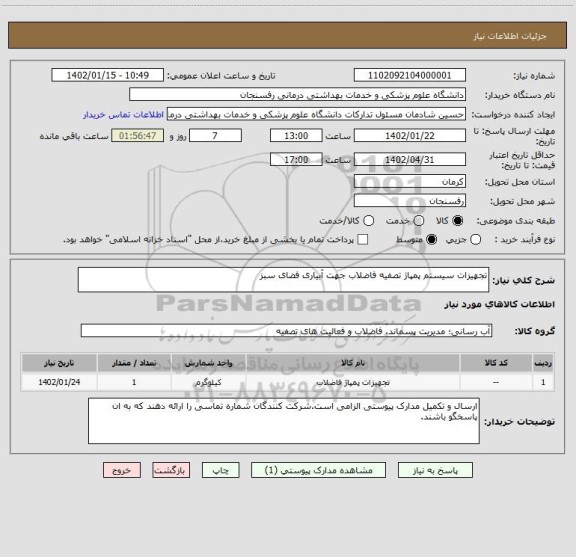576x557 pixels.
Task: Click the واحد شمارش column header
Action: click(x=208, y=363)
